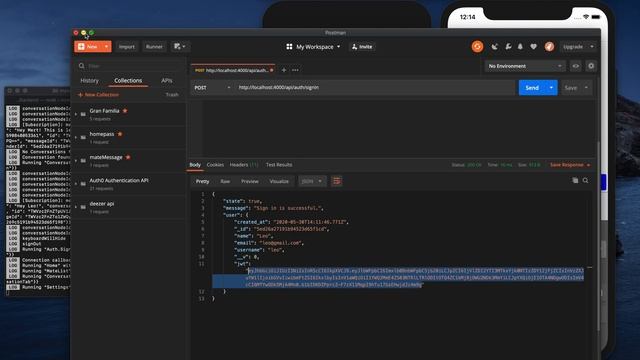Click the Upgrade button
Viewport: 640px width, 360px height.
coord(573,47)
